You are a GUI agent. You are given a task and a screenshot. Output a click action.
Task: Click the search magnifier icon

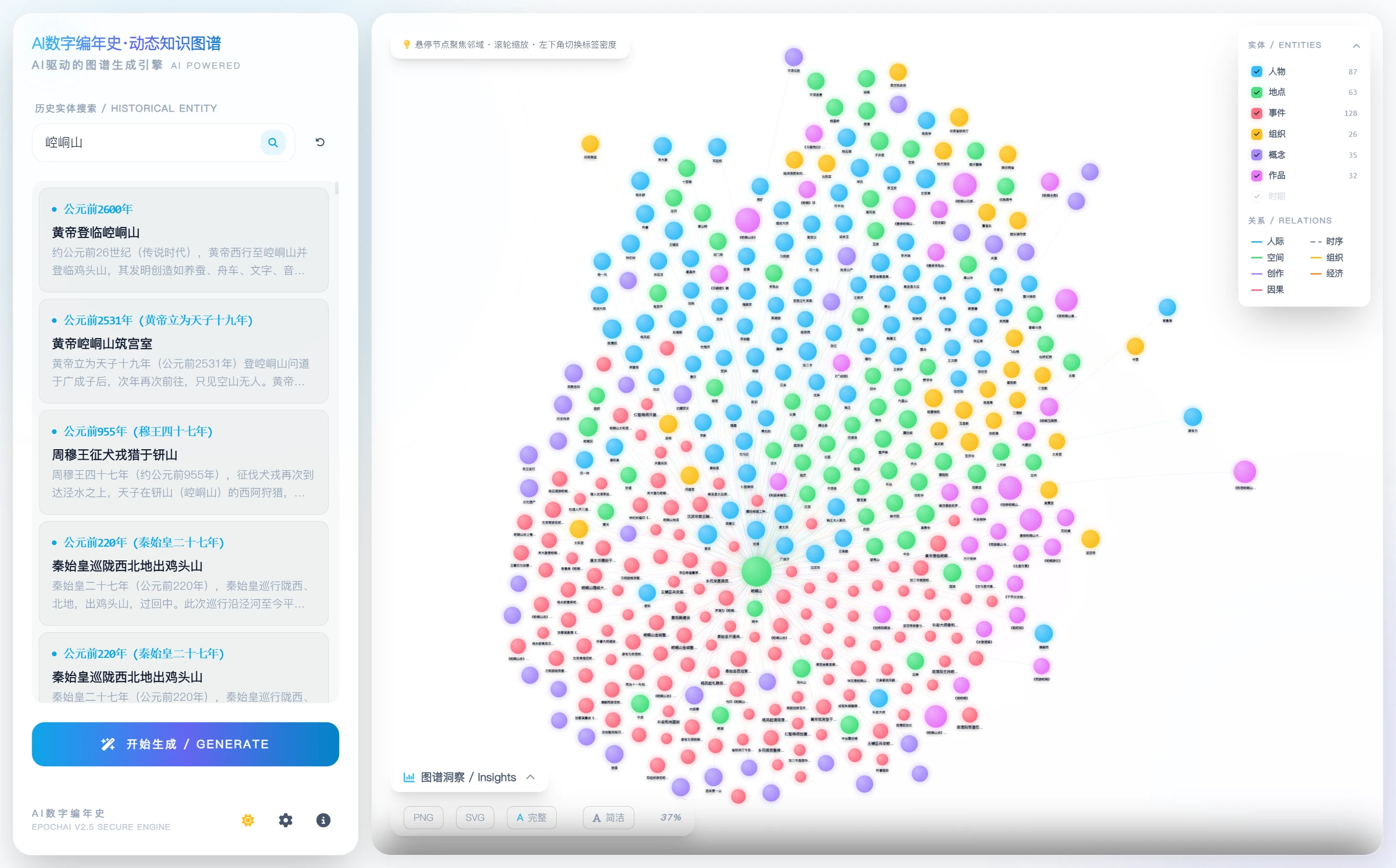[x=273, y=143]
